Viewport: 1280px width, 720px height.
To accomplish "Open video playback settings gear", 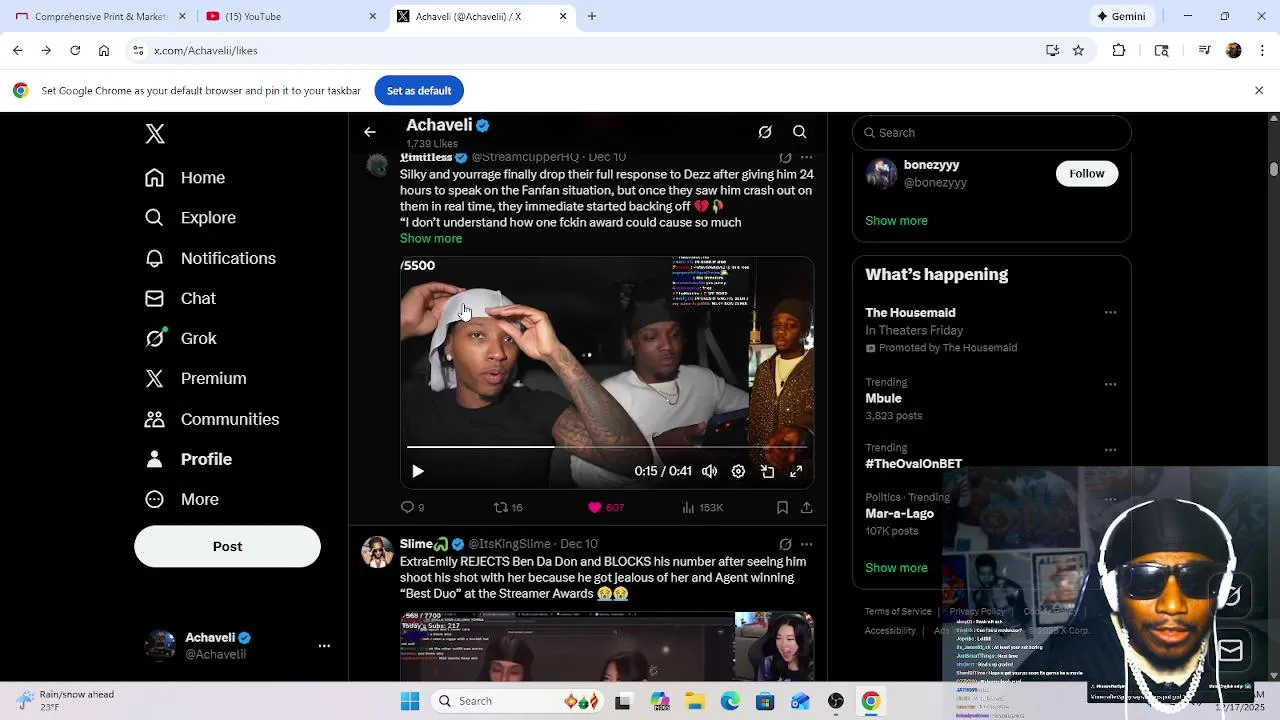I will coord(738,471).
